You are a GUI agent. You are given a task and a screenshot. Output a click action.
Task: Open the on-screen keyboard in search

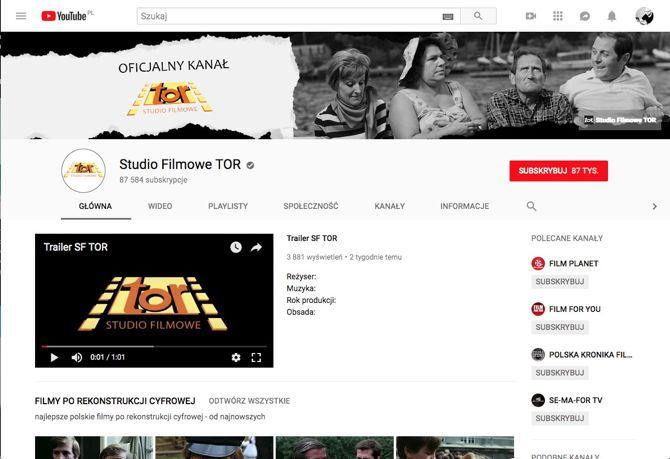(447, 16)
